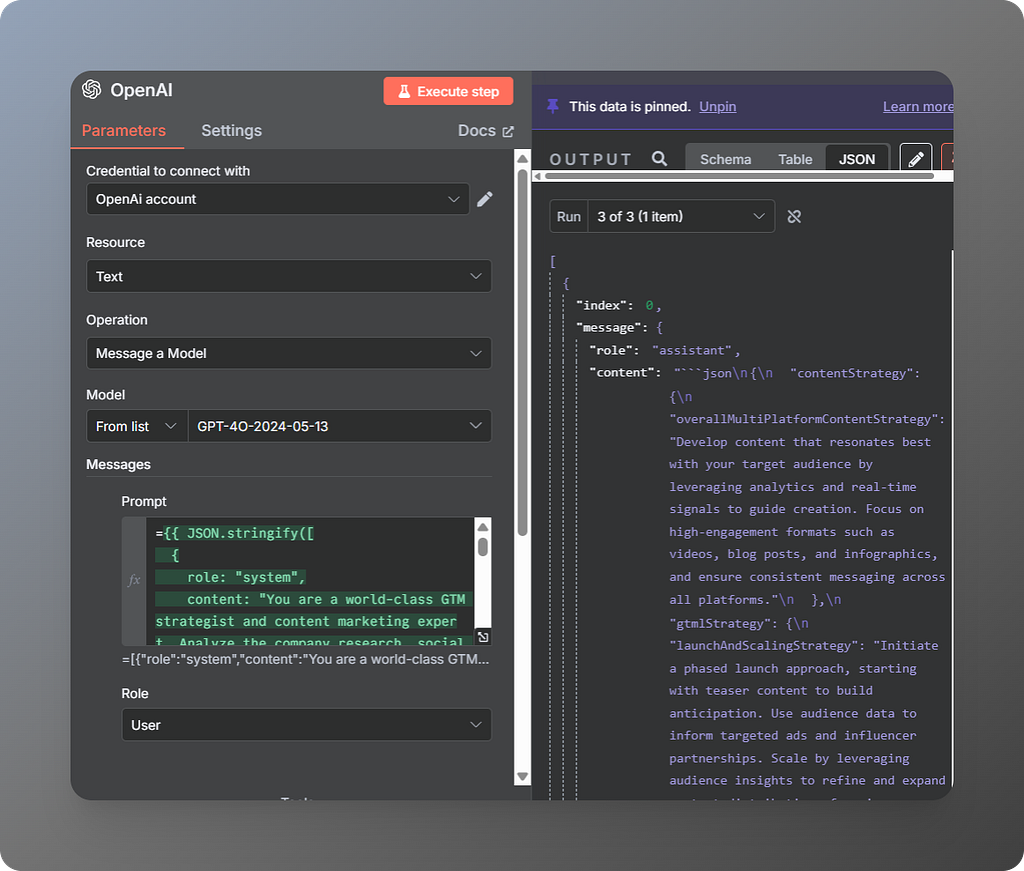Open the Resource dropdown showing Text
The width and height of the screenshot is (1024, 871).
click(x=289, y=276)
